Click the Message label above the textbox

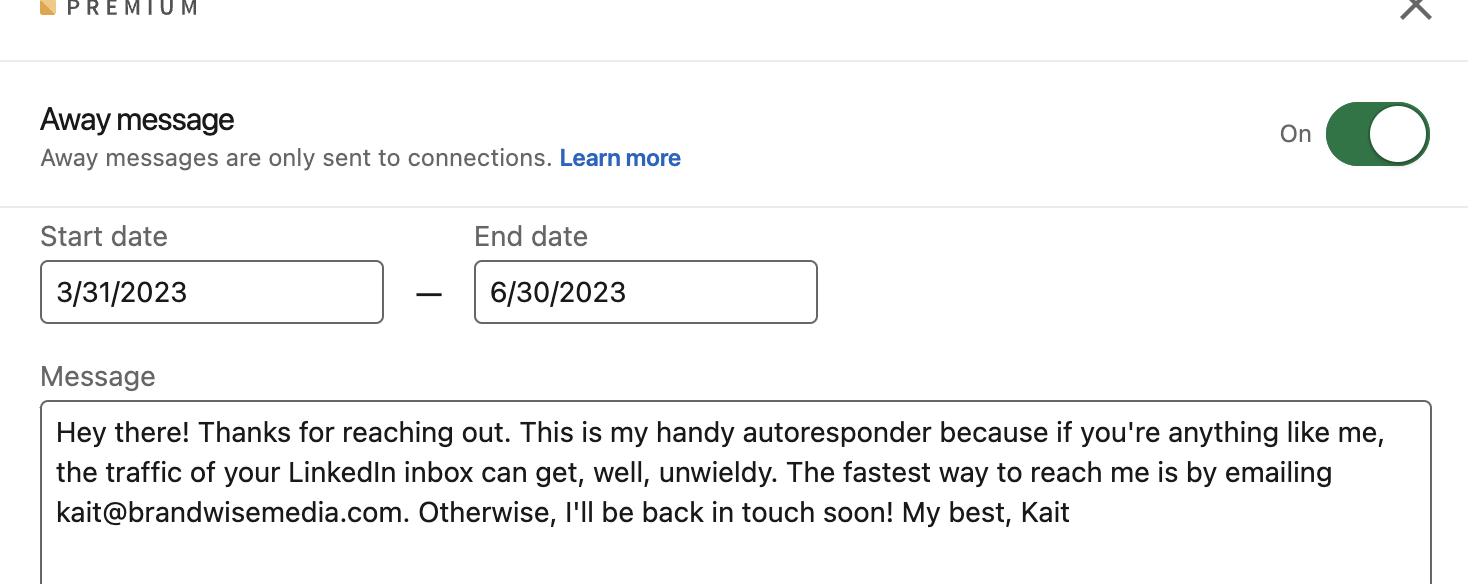point(98,377)
